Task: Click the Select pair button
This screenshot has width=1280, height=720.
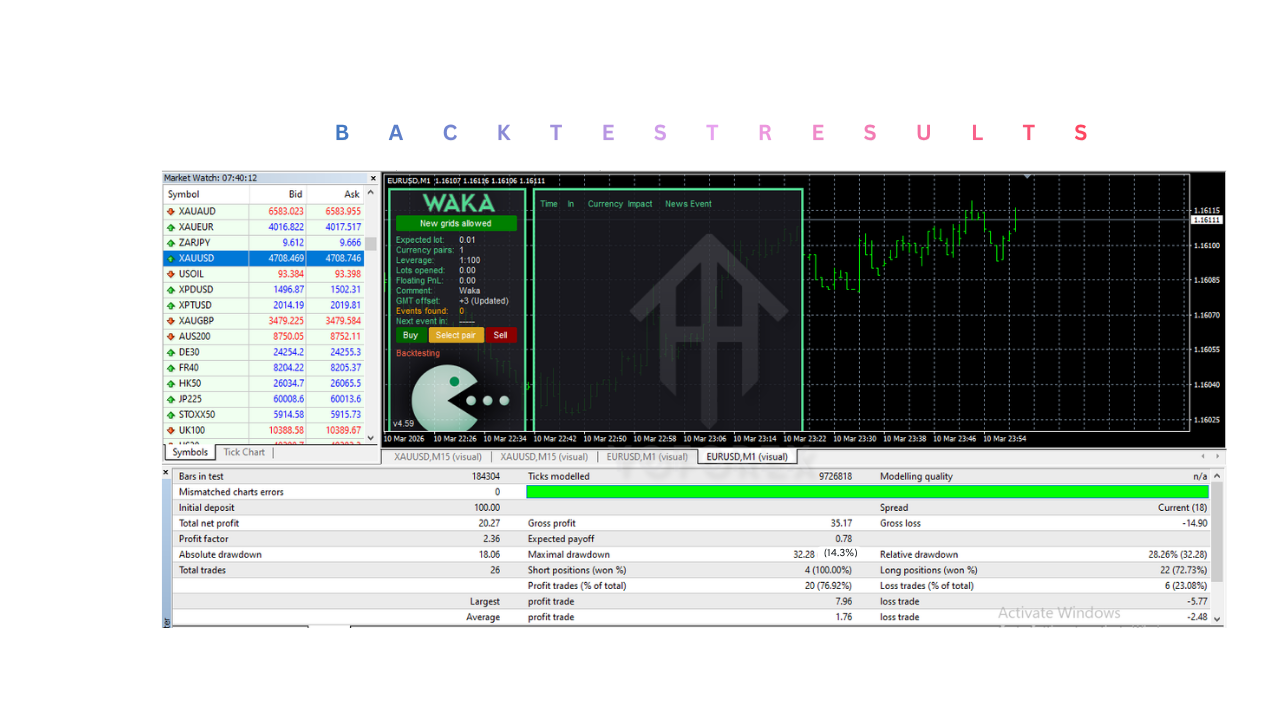Action: 456,335
